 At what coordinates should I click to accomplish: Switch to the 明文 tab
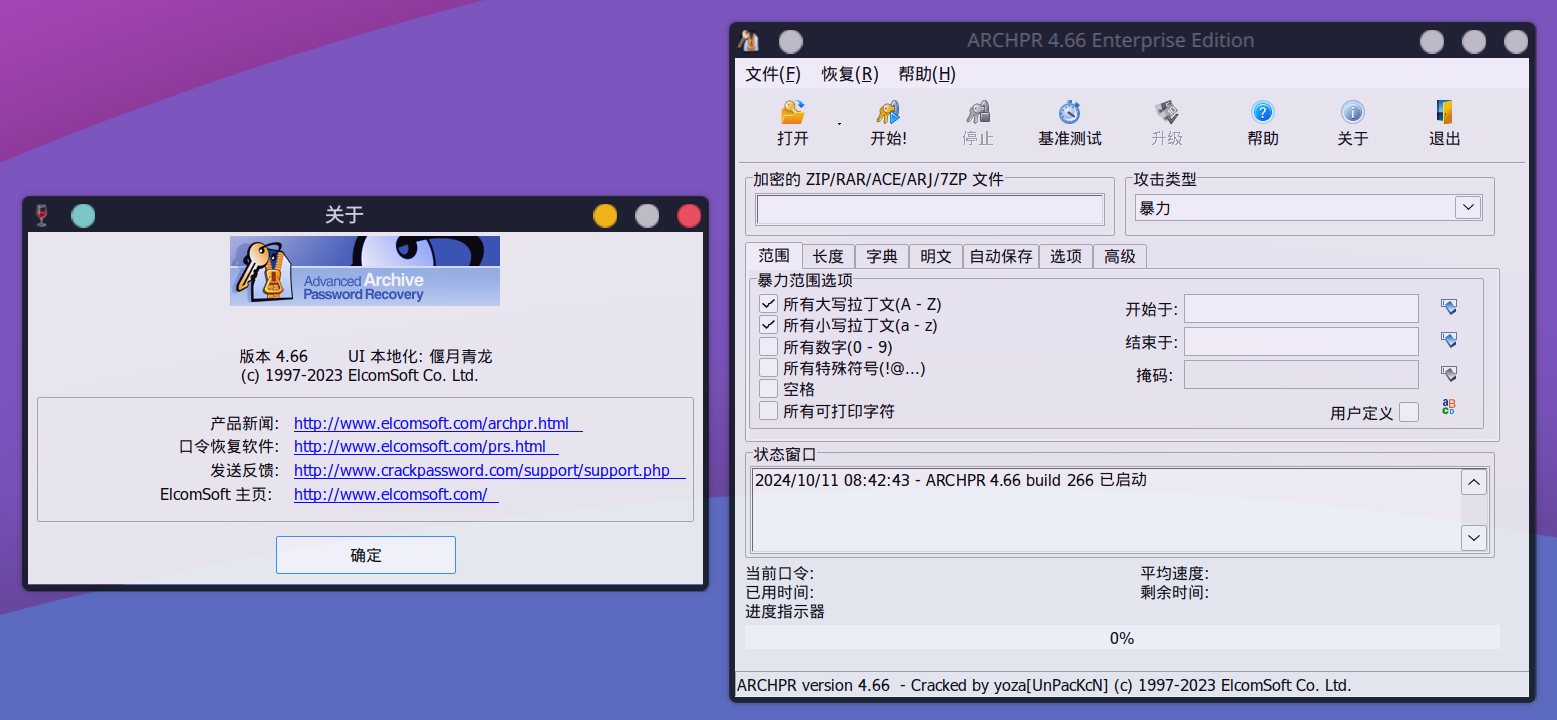[936, 257]
